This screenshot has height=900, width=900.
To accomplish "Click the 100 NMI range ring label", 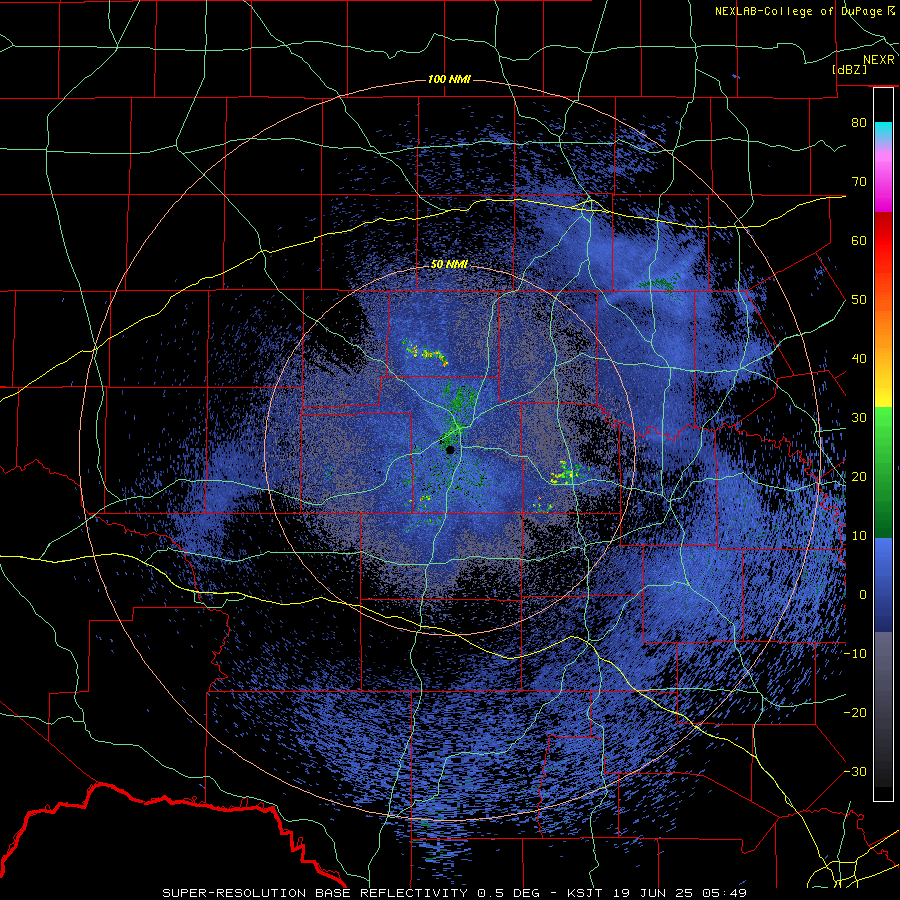I will pos(449,79).
